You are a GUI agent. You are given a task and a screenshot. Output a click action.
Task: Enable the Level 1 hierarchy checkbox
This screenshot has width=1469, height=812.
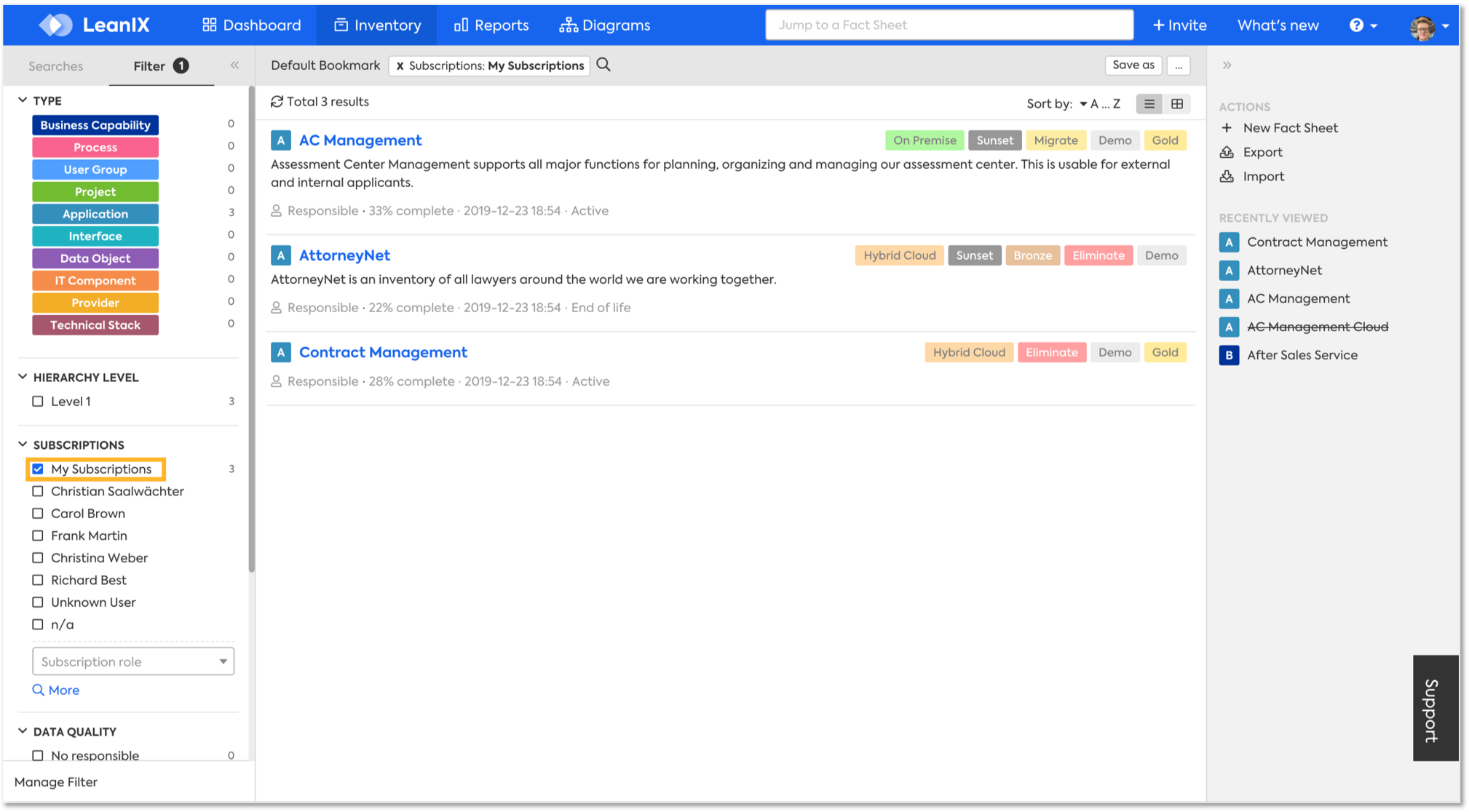(x=38, y=402)
